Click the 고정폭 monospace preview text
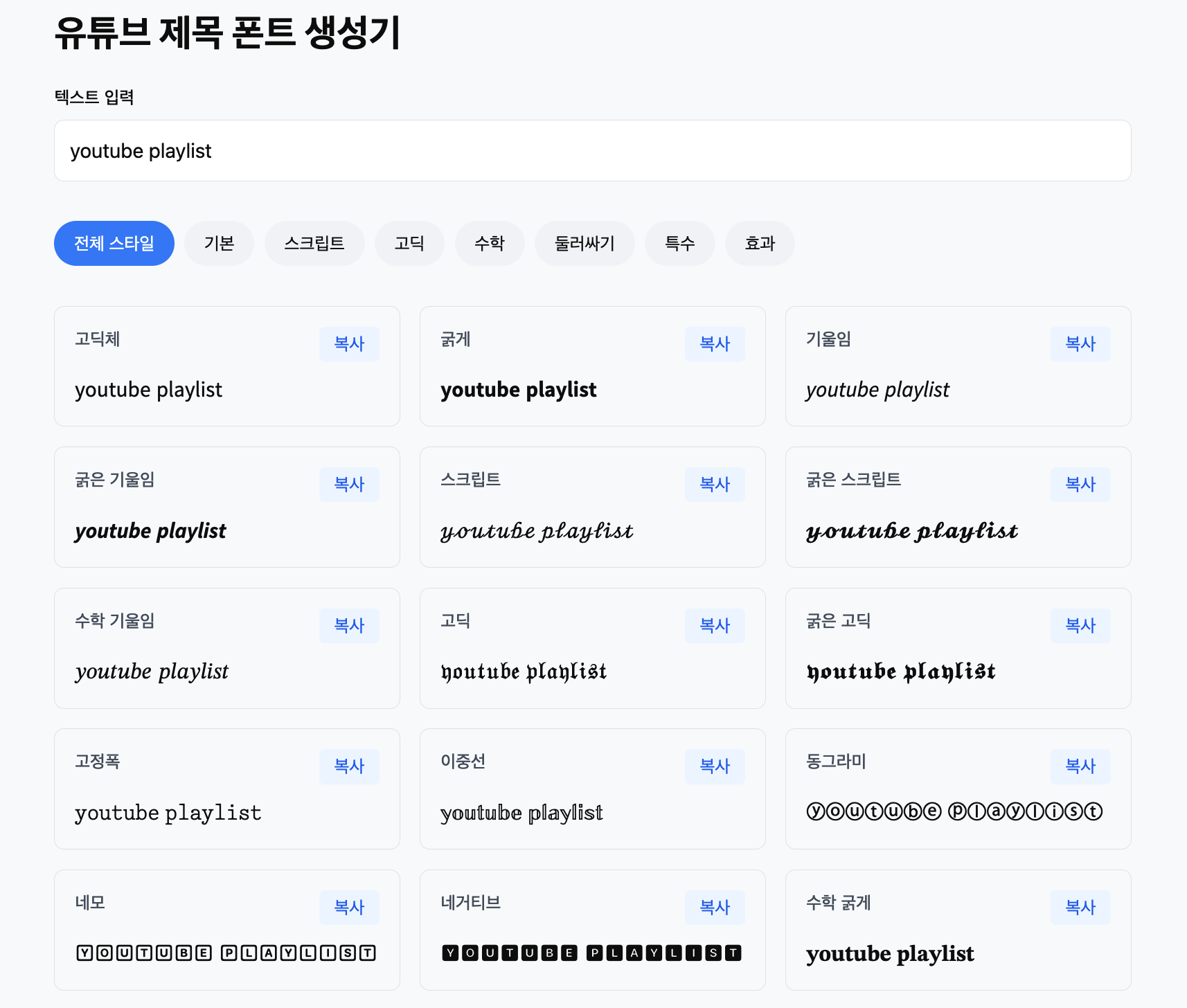This screenshot has height=1008, width=1187. click(x=168, y=813)
